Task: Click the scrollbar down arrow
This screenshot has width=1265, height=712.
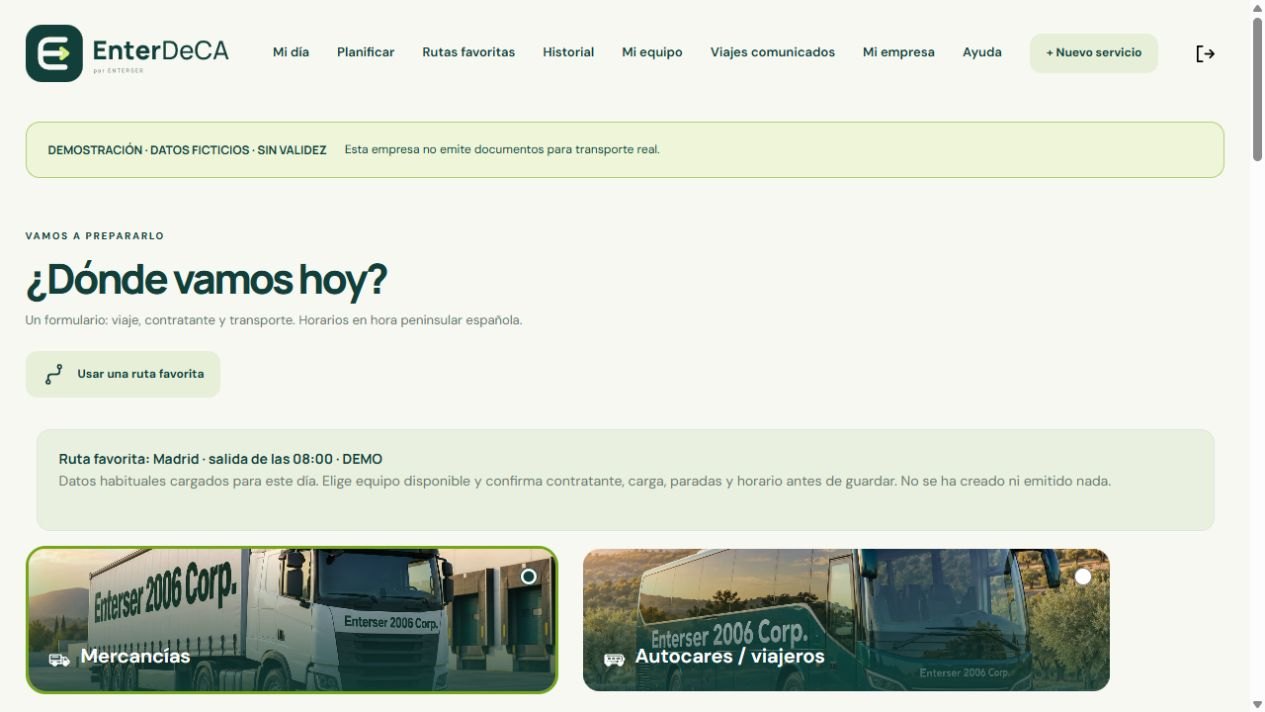Action: [x=1257, y=704]
